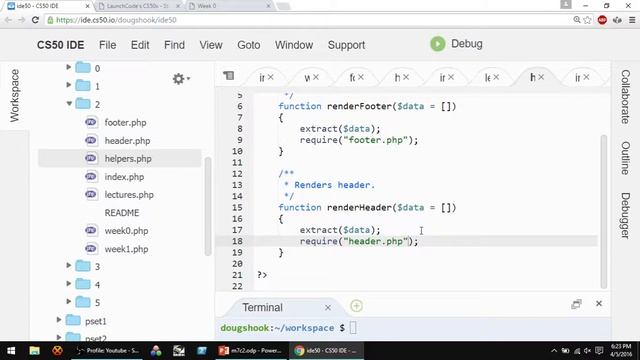Click the PHP icon next to lectures.php

click(91, 194)
